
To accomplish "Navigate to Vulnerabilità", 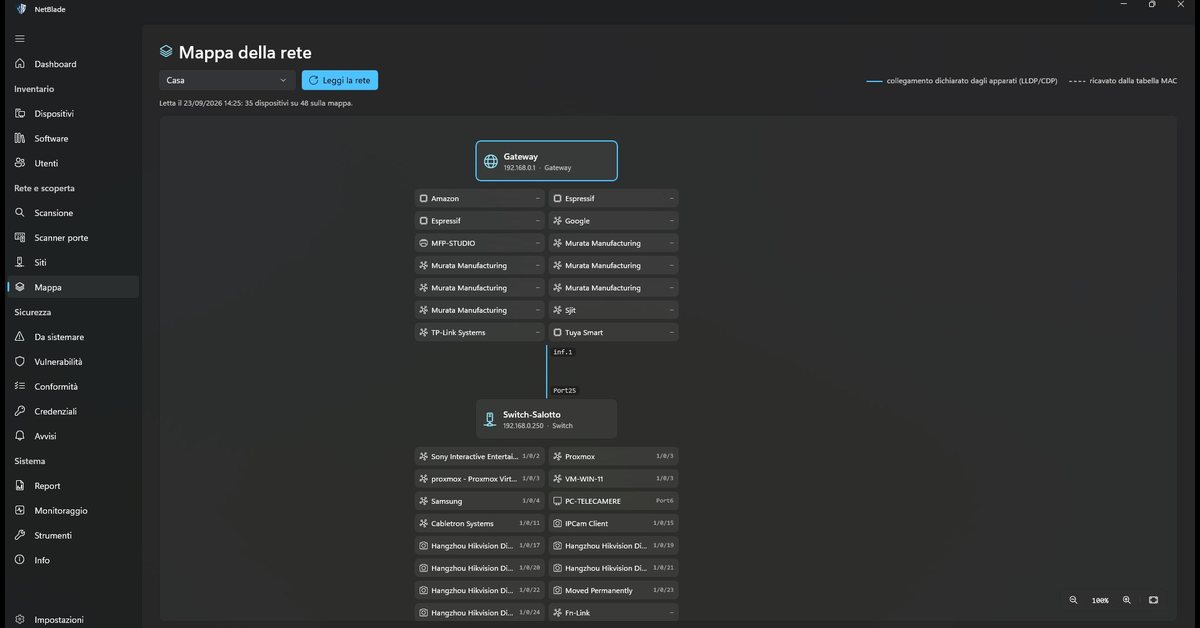I will (70, 362).
